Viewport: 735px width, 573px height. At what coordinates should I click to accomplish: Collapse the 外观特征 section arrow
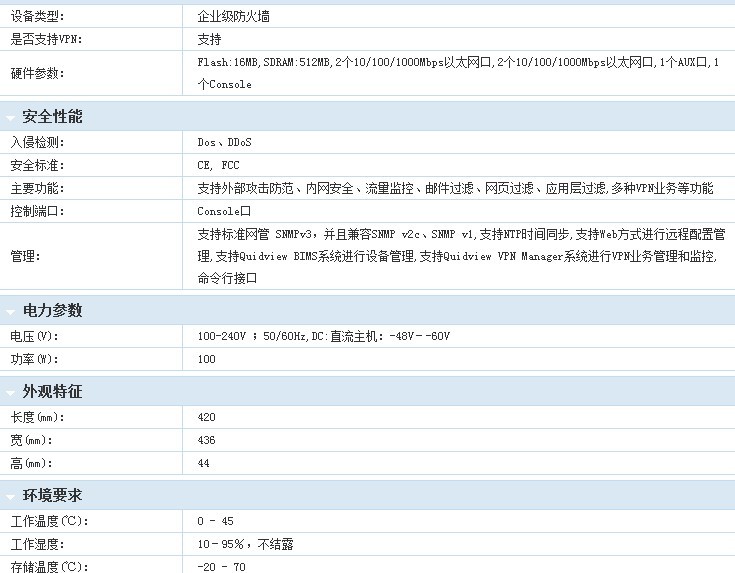point(10,392)
